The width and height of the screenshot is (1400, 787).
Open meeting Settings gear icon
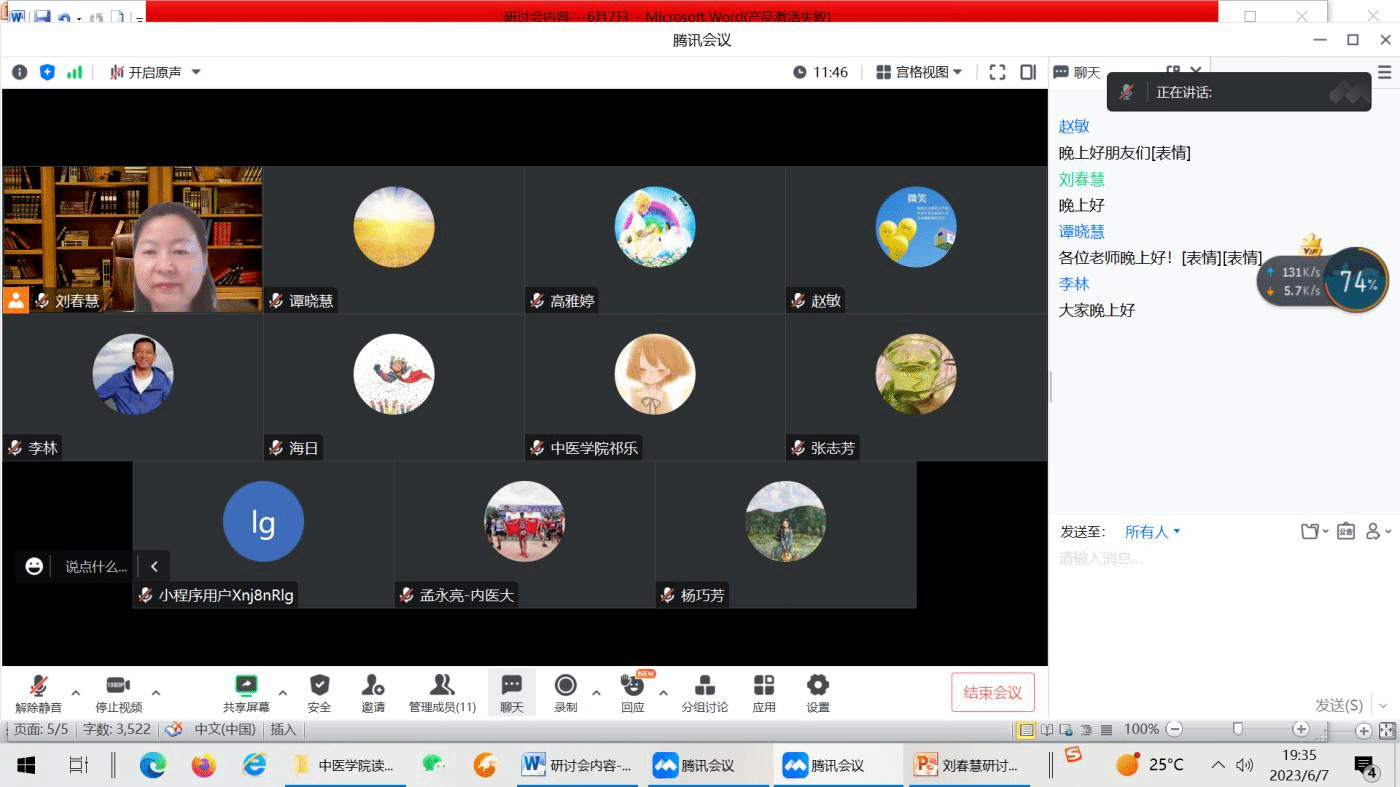[x=818, y=692]
